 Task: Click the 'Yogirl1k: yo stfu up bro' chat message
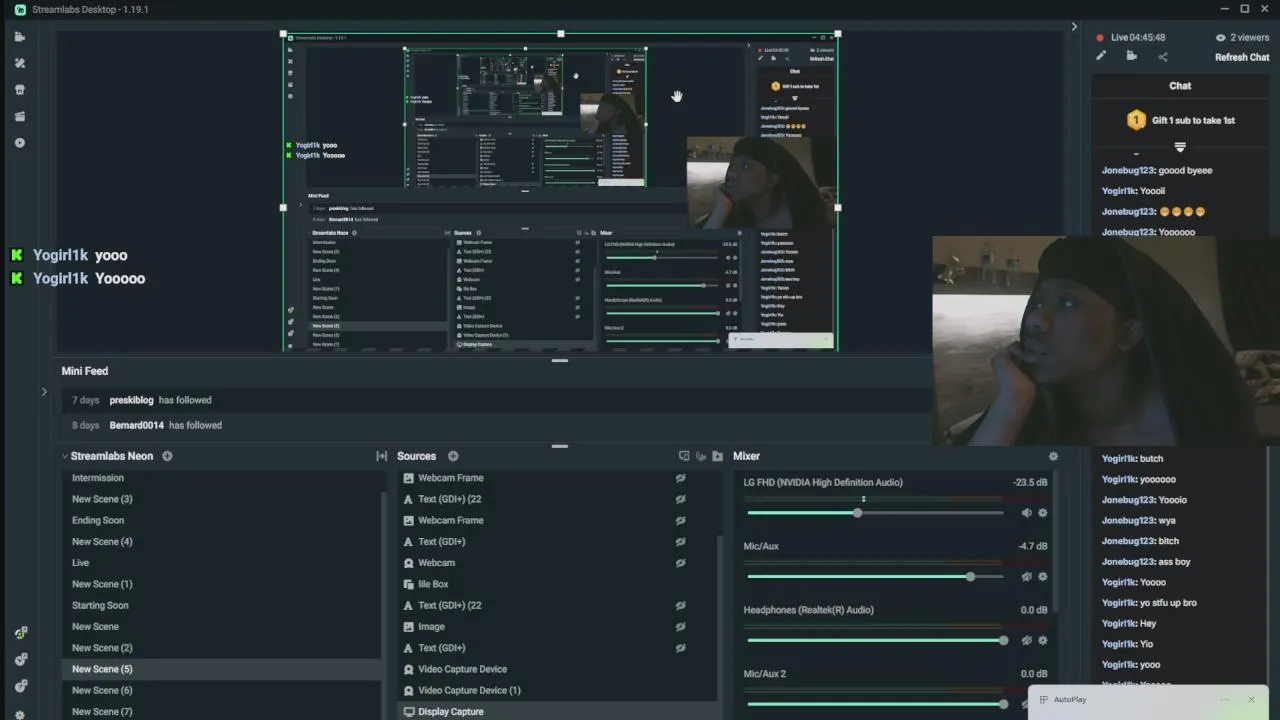click(x=1149, y=603)
